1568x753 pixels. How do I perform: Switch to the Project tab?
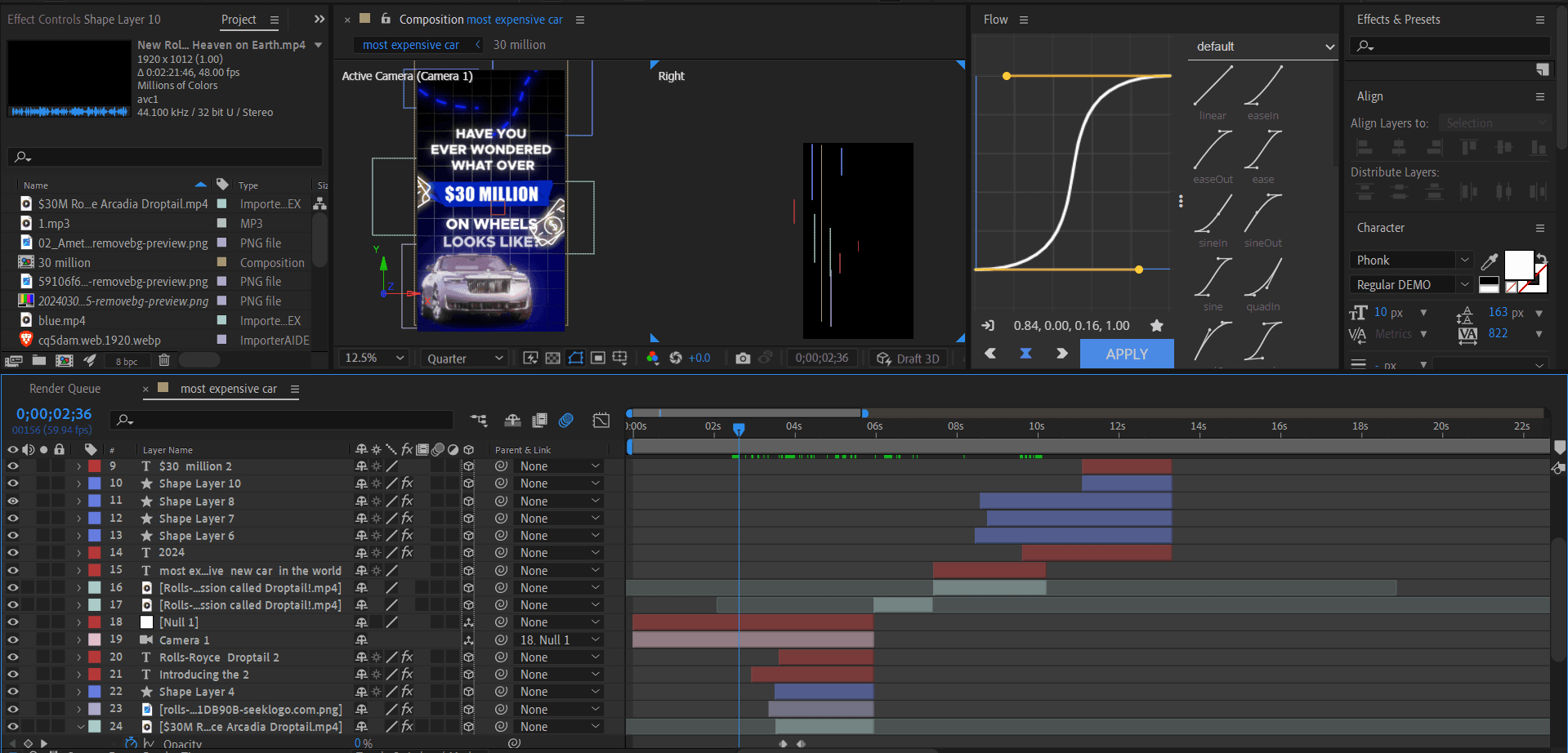tap(239, 20)
